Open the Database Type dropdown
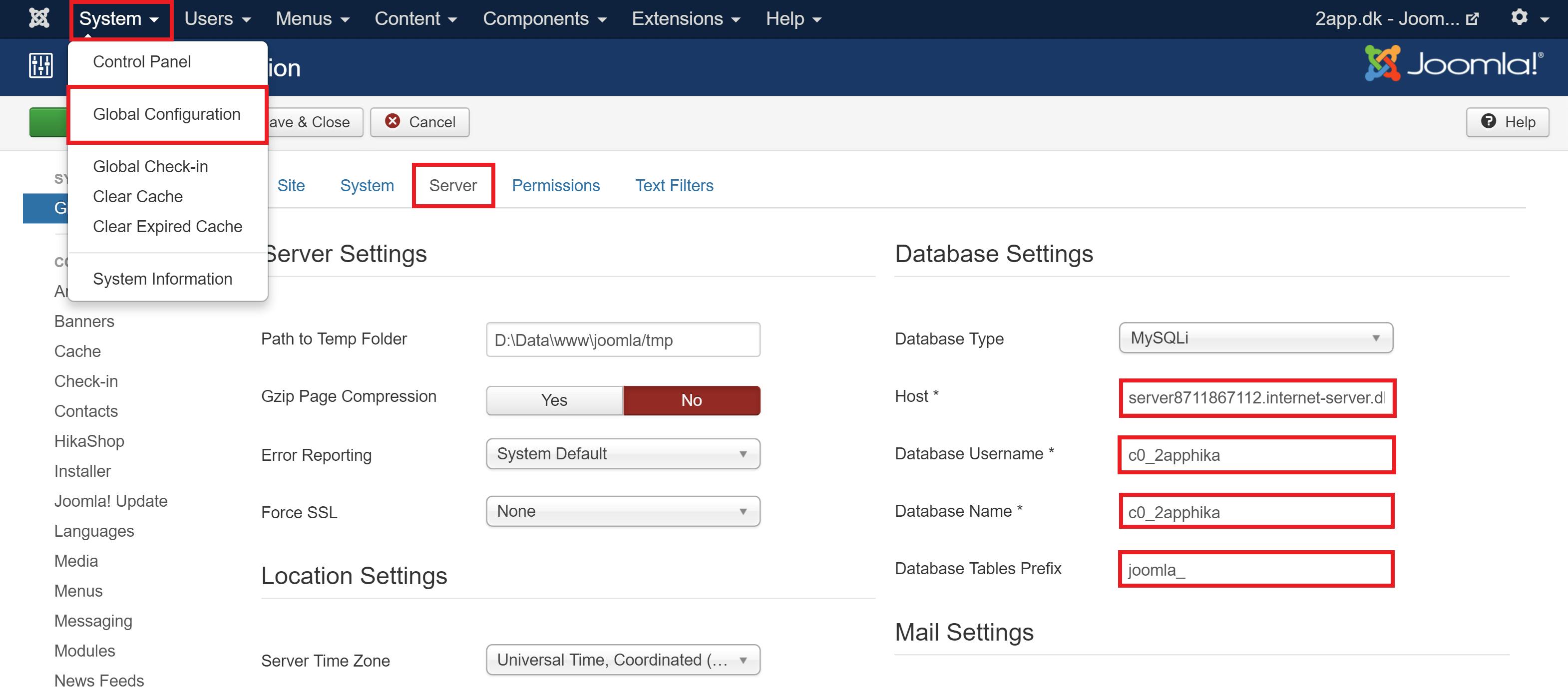 [1256, 338]
